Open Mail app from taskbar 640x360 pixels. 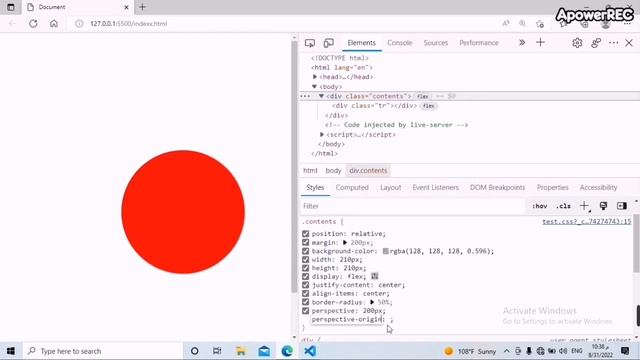point(264,351)
